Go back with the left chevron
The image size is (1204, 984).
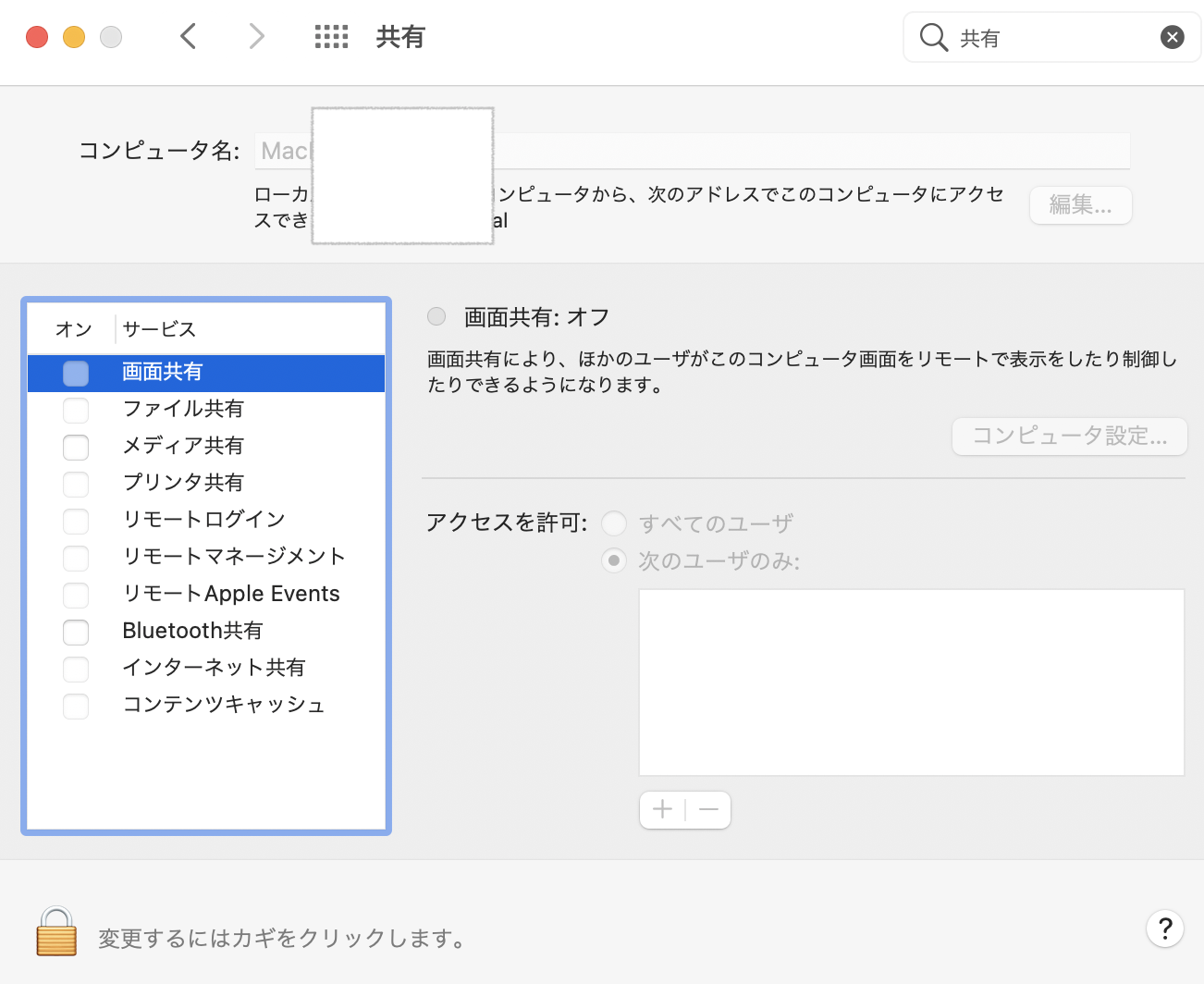click(x=189, y=37)
